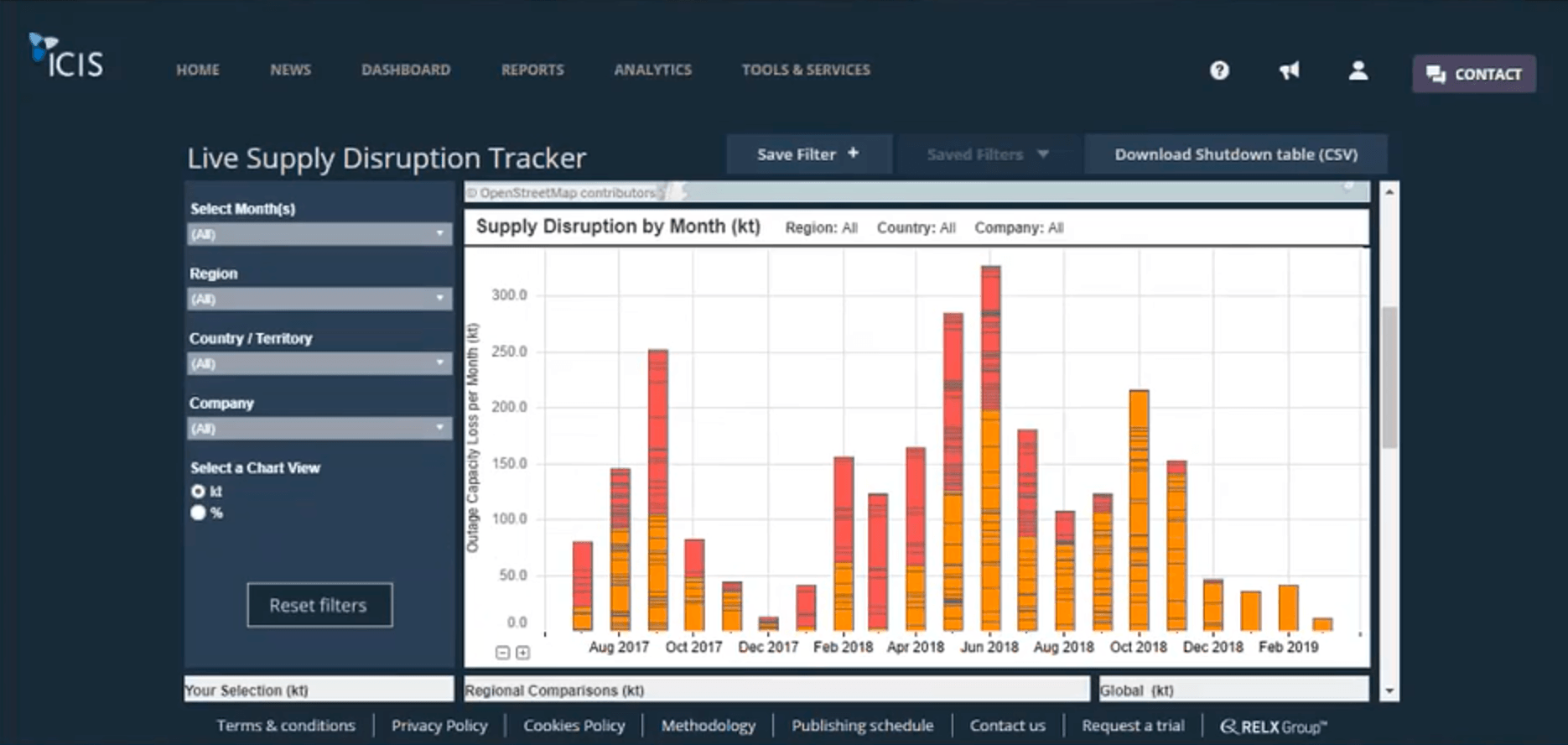Viewport: 1568px width, 745px height.
Task: Click Download Shutdown table (CSV)
Action: click(1235, 154)
